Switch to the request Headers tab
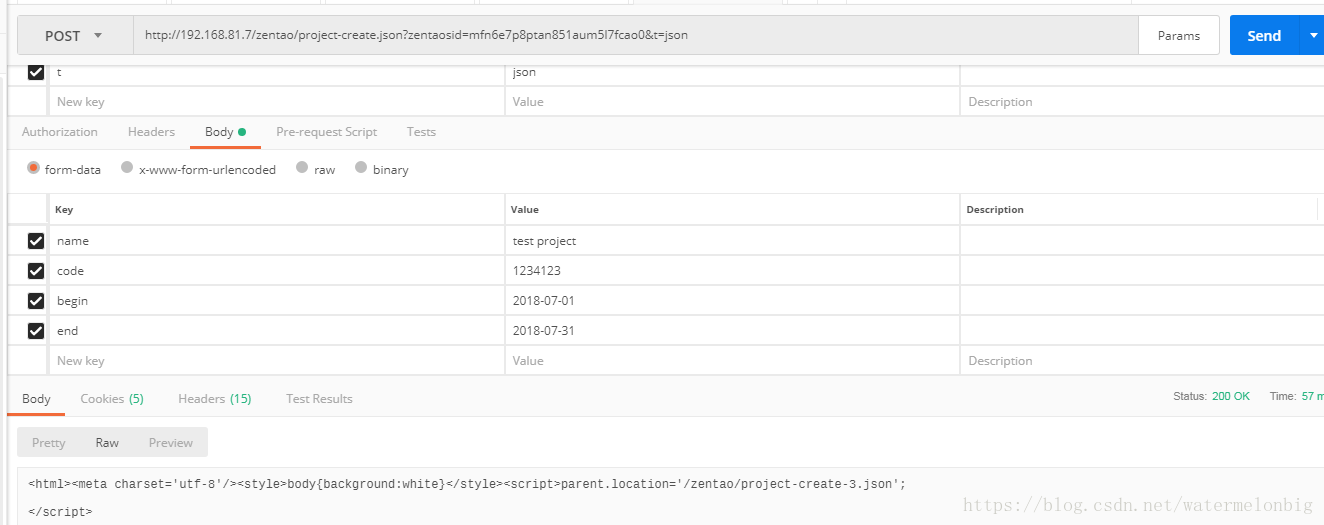 [x=151, y=132]
